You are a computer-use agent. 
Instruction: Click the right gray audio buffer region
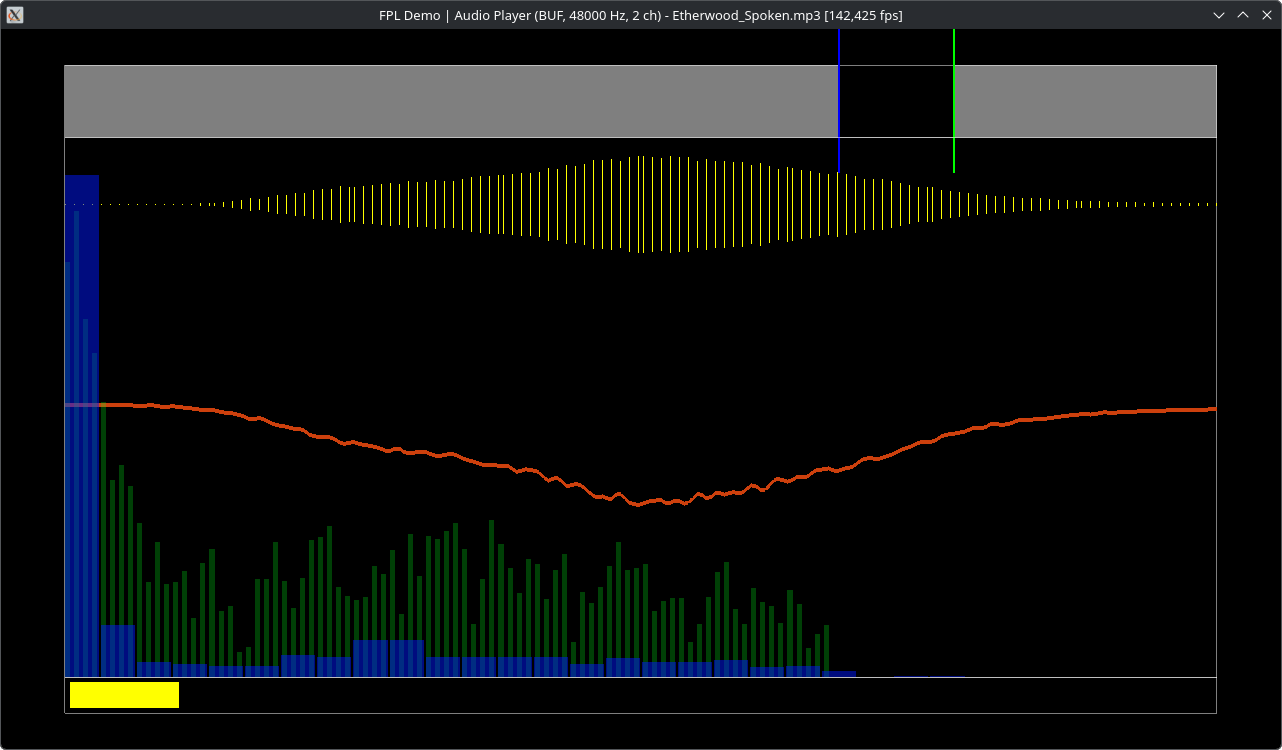1086,101
